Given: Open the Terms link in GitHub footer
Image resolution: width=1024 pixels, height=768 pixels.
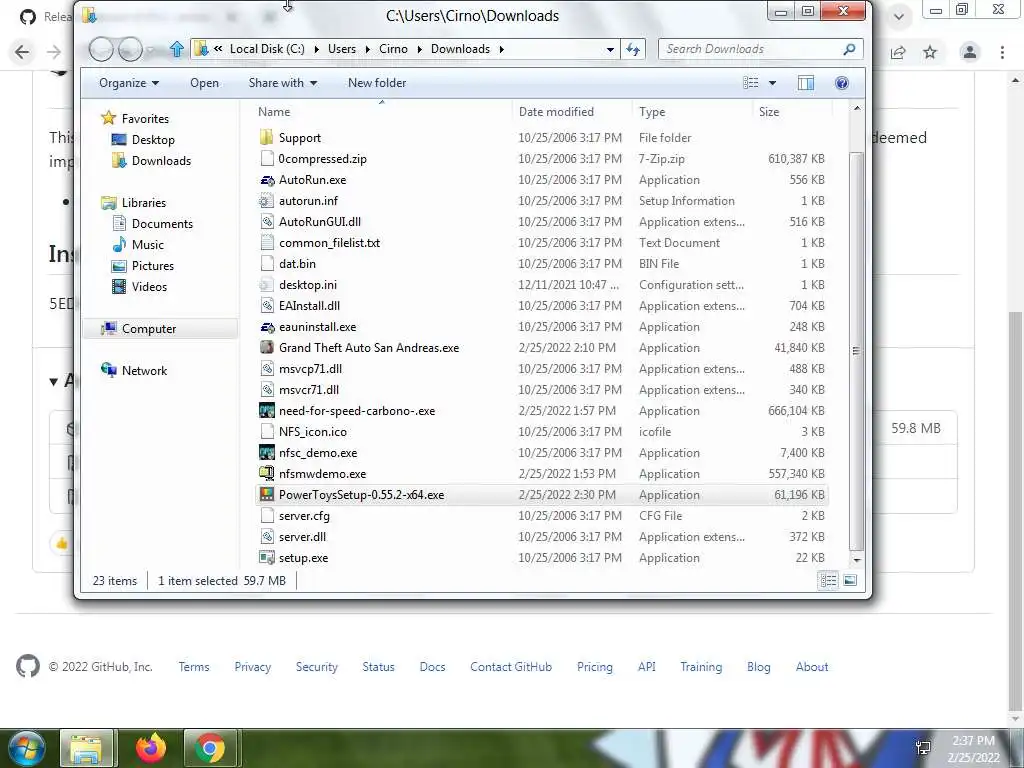Looking at the screenshot, I should click(x=194, y=667).
